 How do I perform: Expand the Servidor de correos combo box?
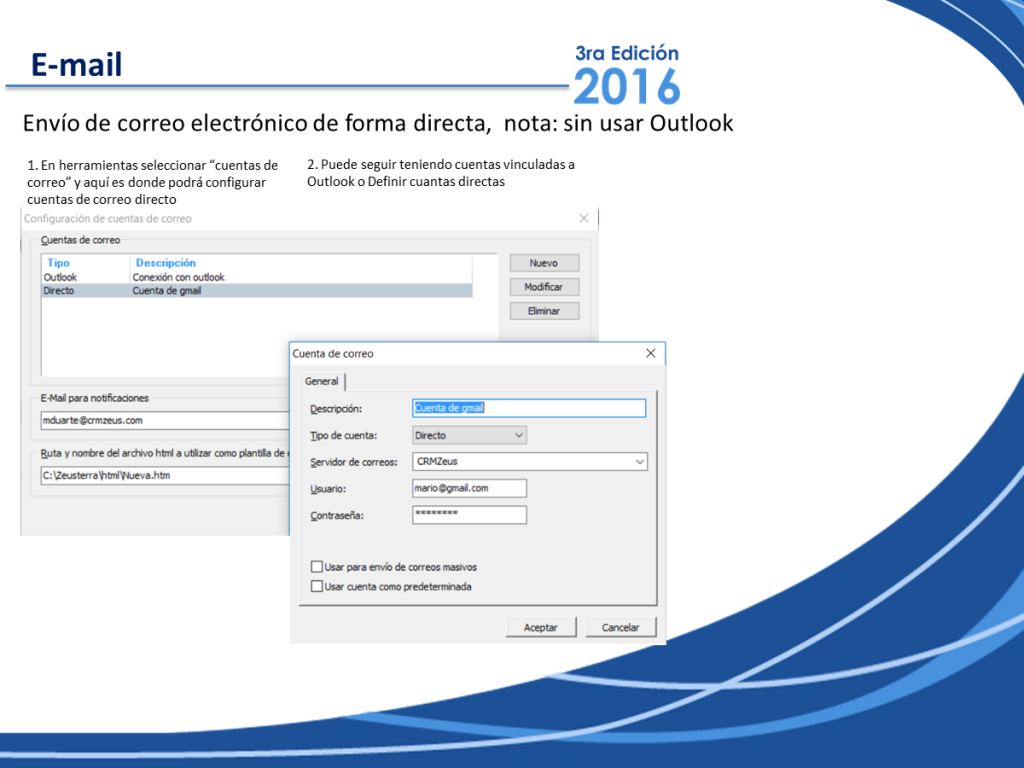(530, 462)
